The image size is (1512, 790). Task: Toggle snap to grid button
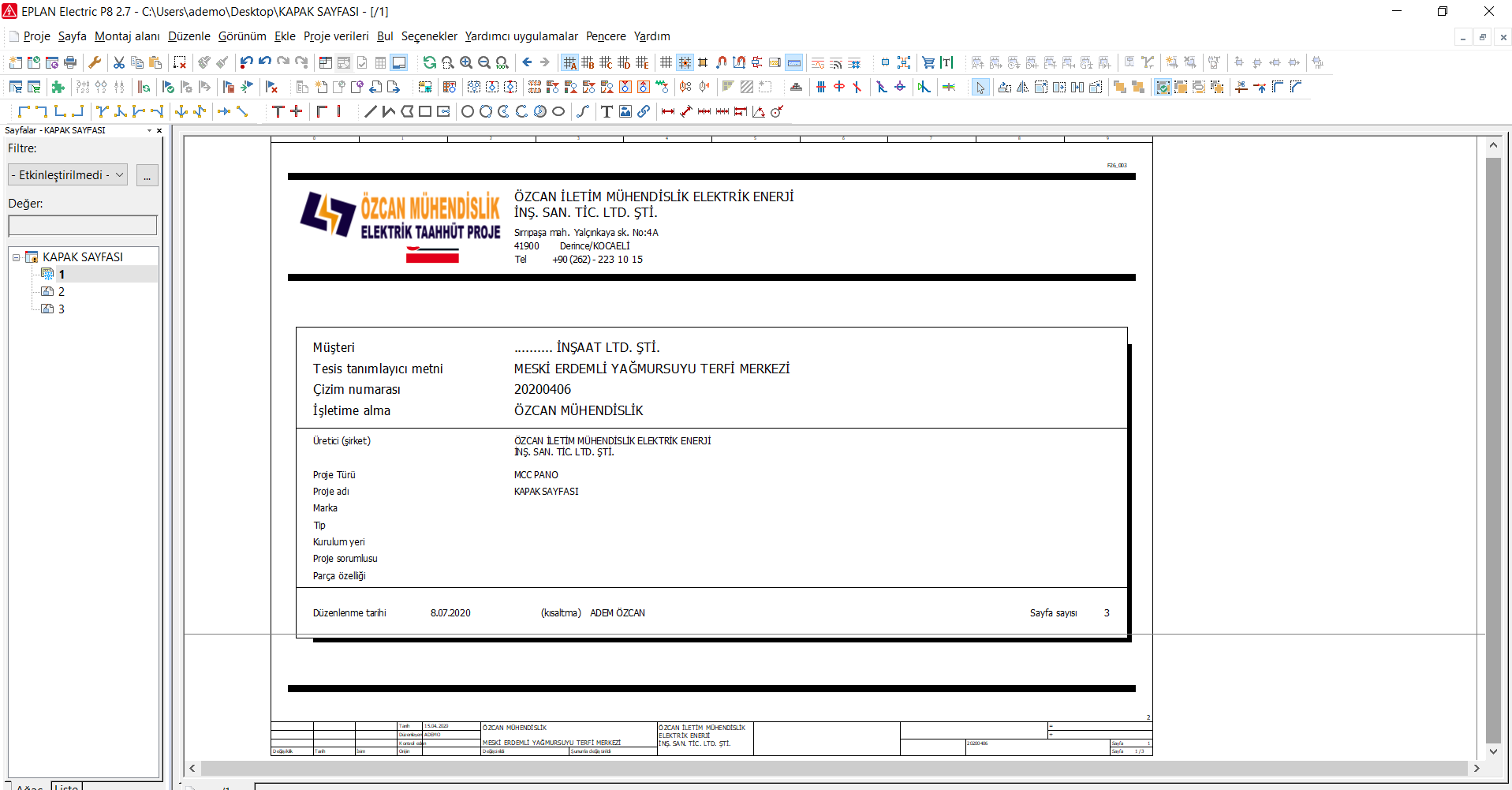(685, 62)
